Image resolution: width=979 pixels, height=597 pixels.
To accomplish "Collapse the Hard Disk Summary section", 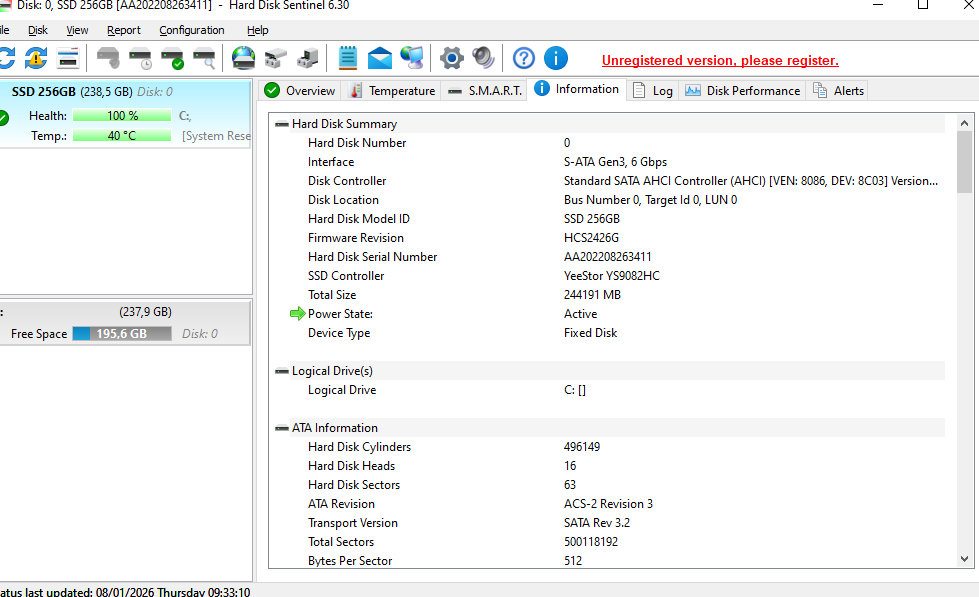I will (x=283, y=124).
